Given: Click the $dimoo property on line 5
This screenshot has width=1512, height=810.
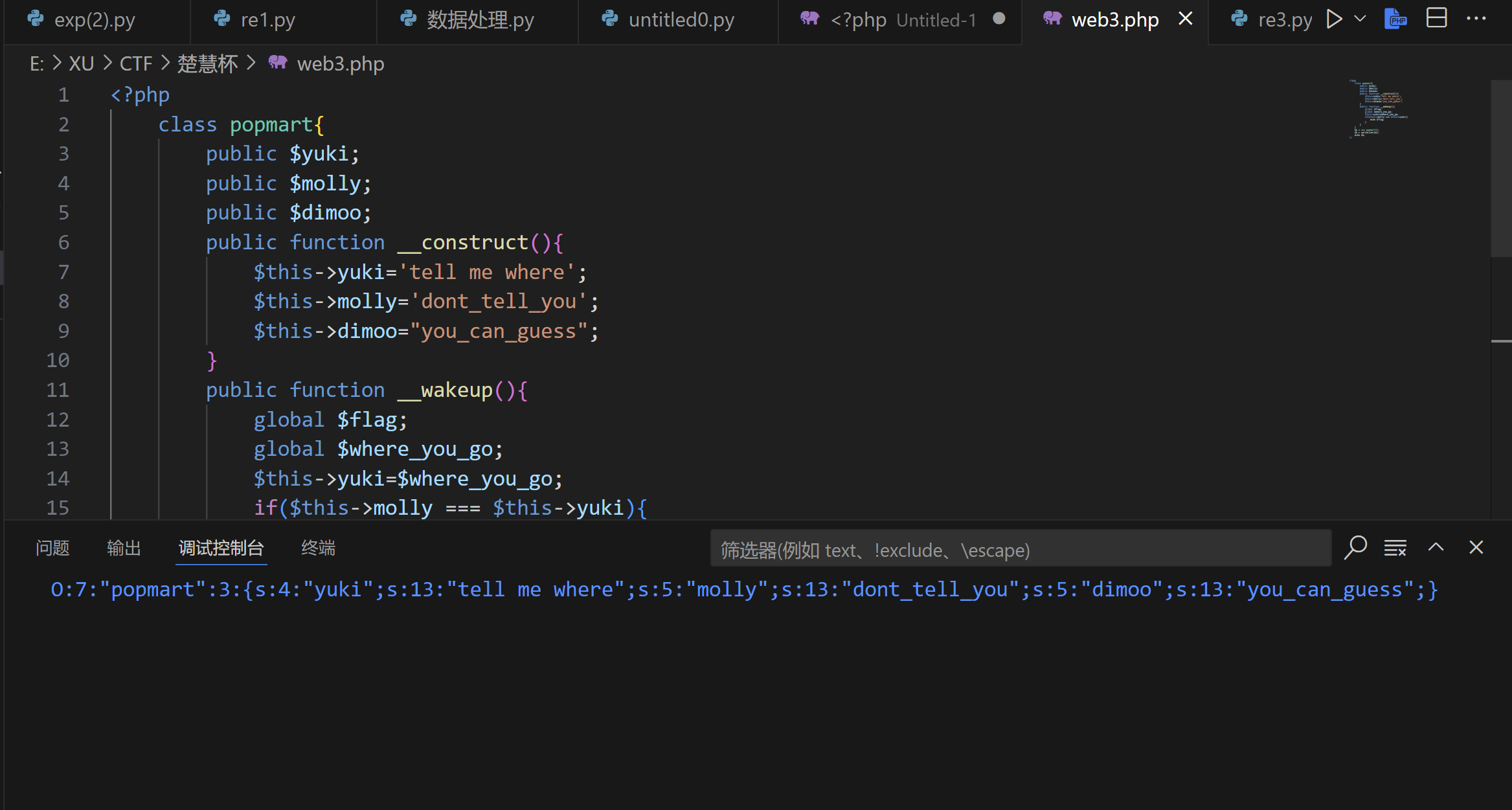Looking at the screenshot, I should pos(325,212).
